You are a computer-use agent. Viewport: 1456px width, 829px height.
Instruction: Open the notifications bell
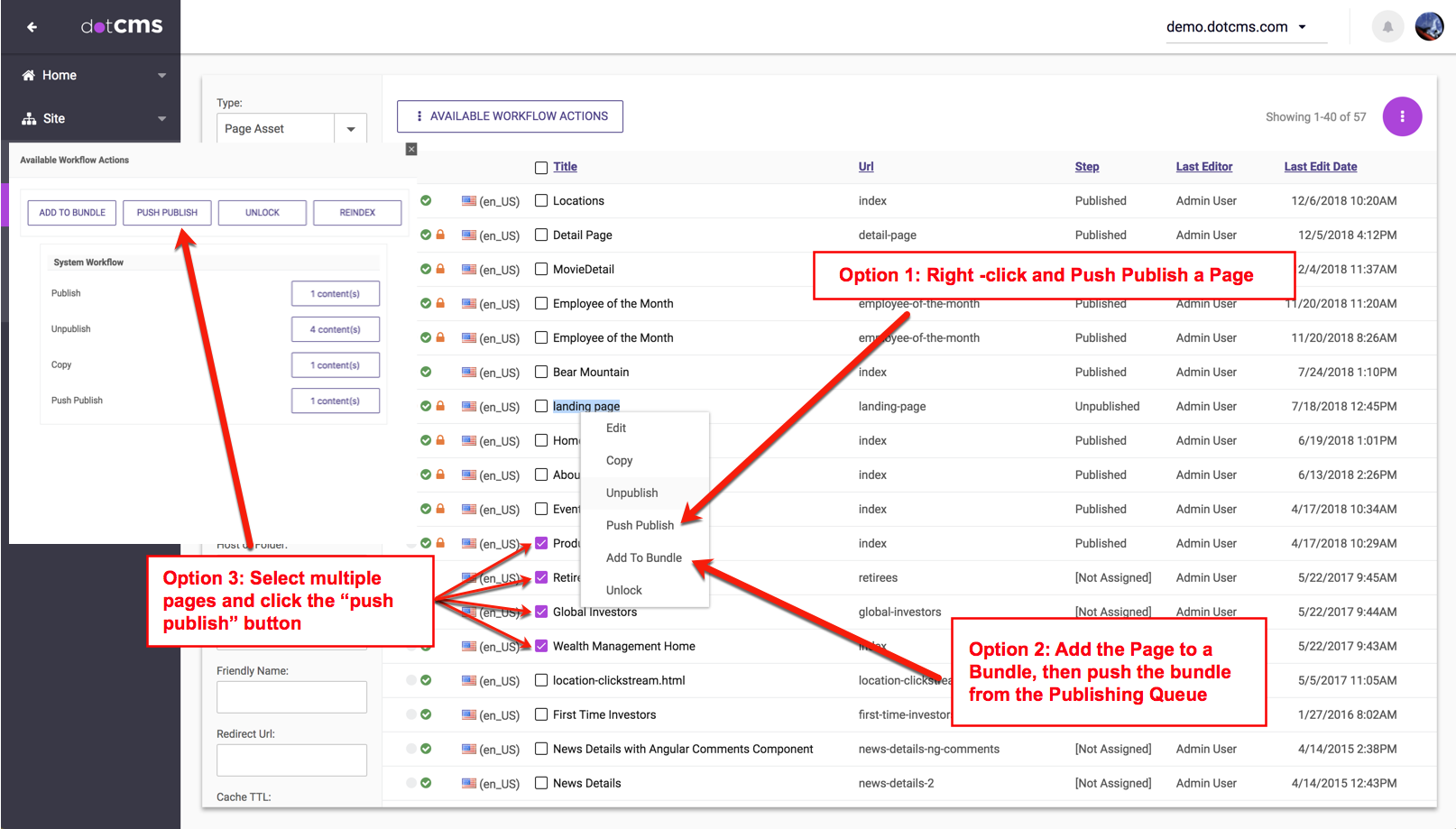coord(1387,27)
